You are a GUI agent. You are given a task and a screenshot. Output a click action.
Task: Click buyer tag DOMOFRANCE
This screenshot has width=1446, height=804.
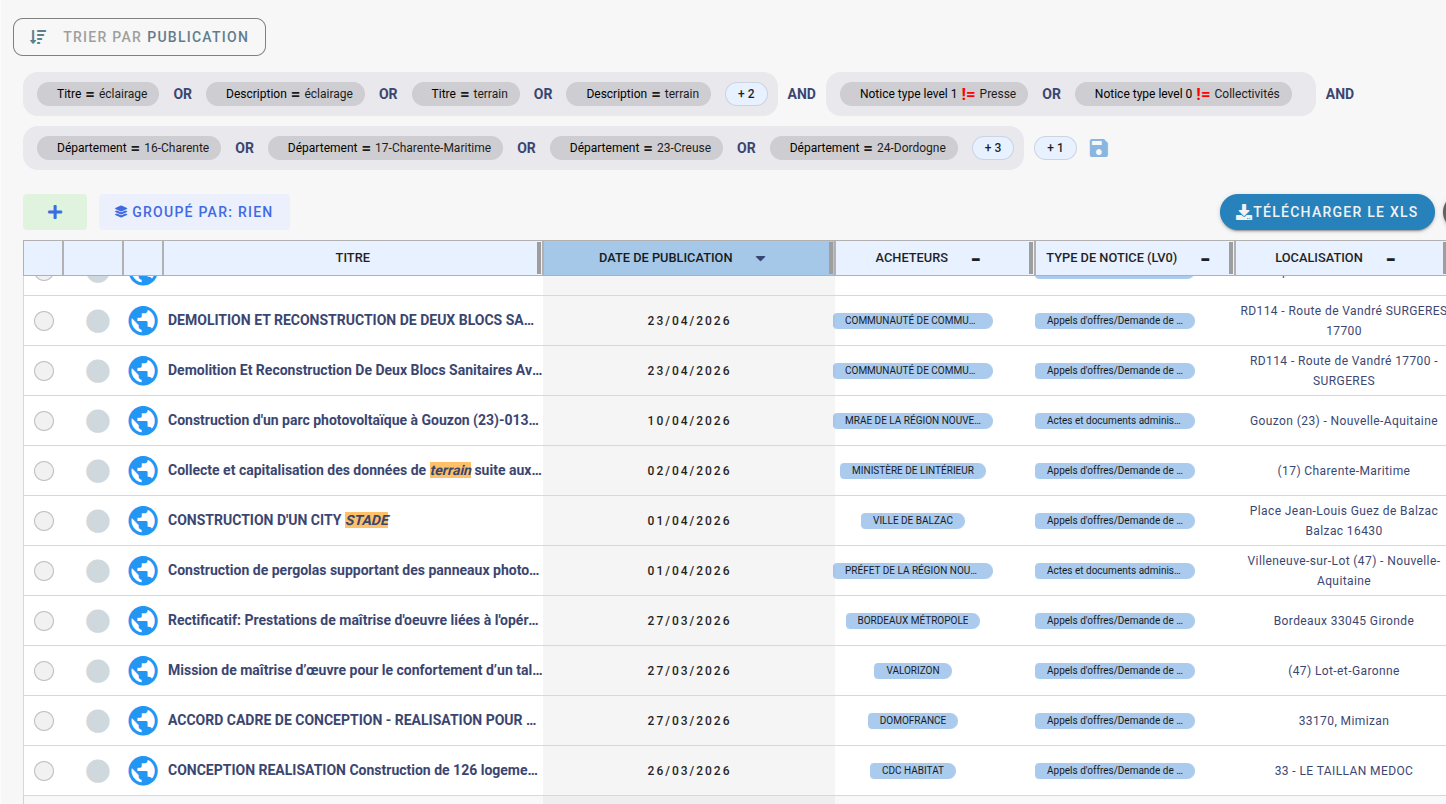(913, 720)
